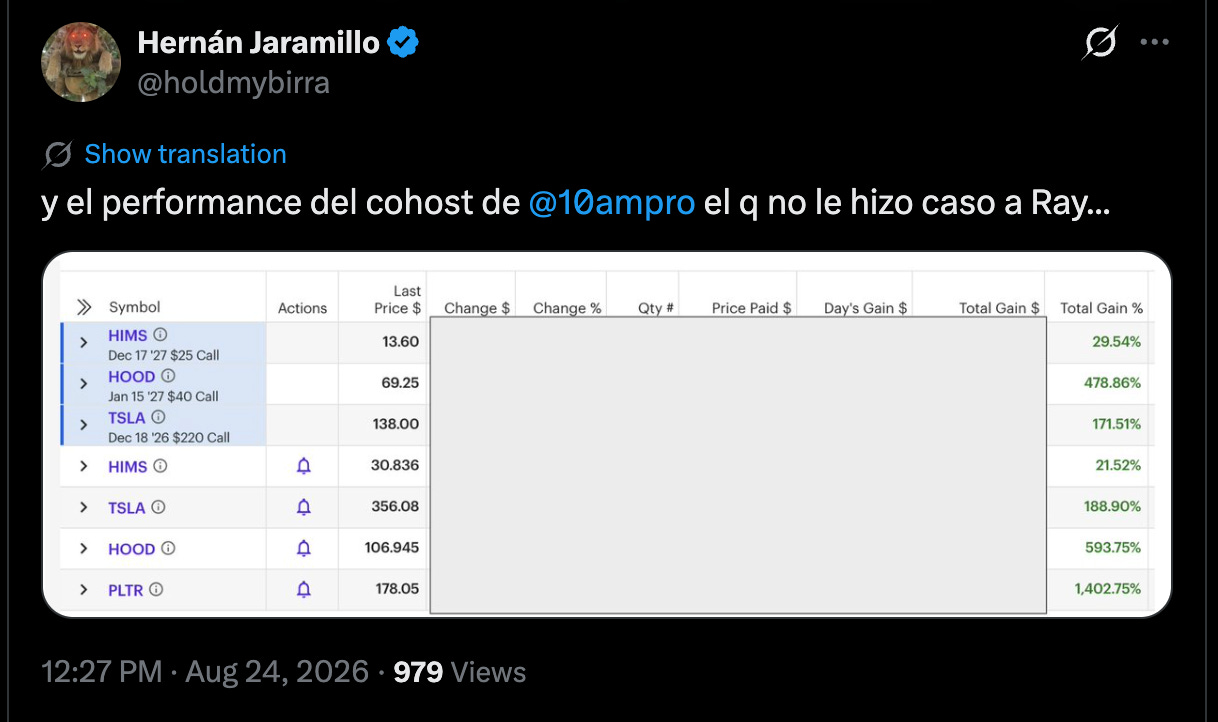The width and height of the screenshot is (1218, 722).
Task: Click the alert bell for HIMS stock
Action: (x=304, y=466)
